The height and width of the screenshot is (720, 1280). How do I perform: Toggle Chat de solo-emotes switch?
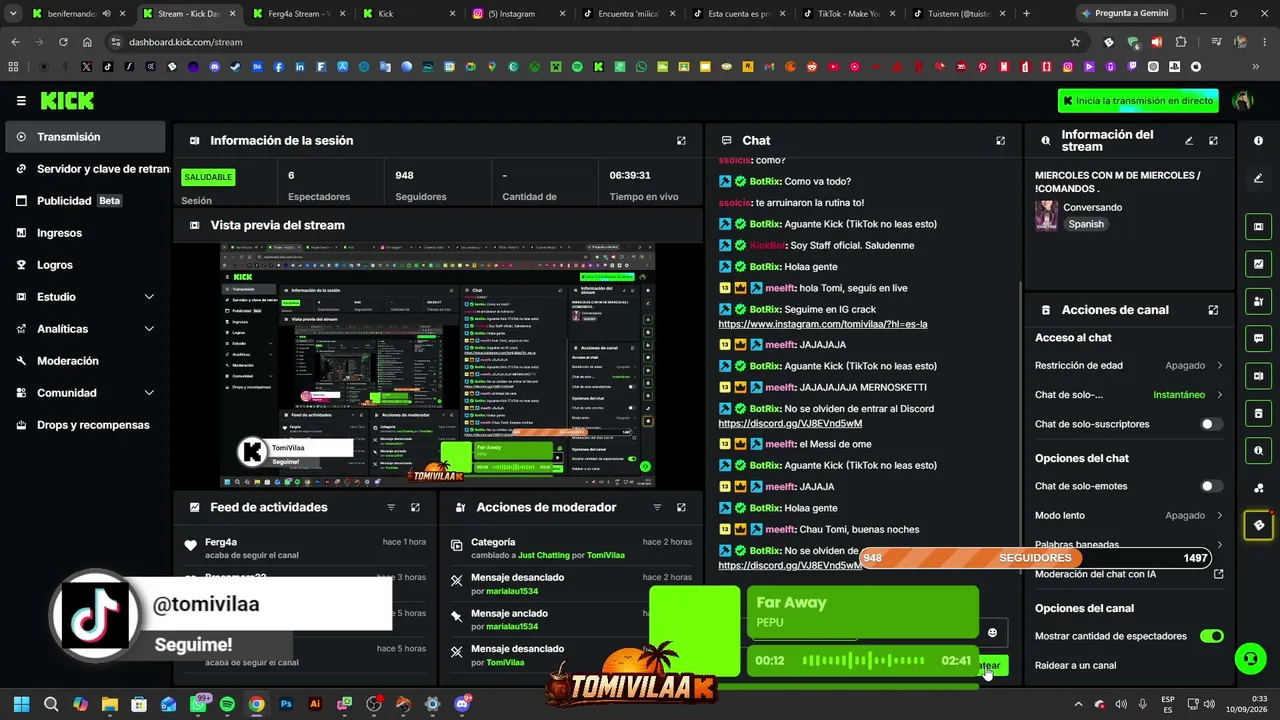click(x=1211, y=486)
